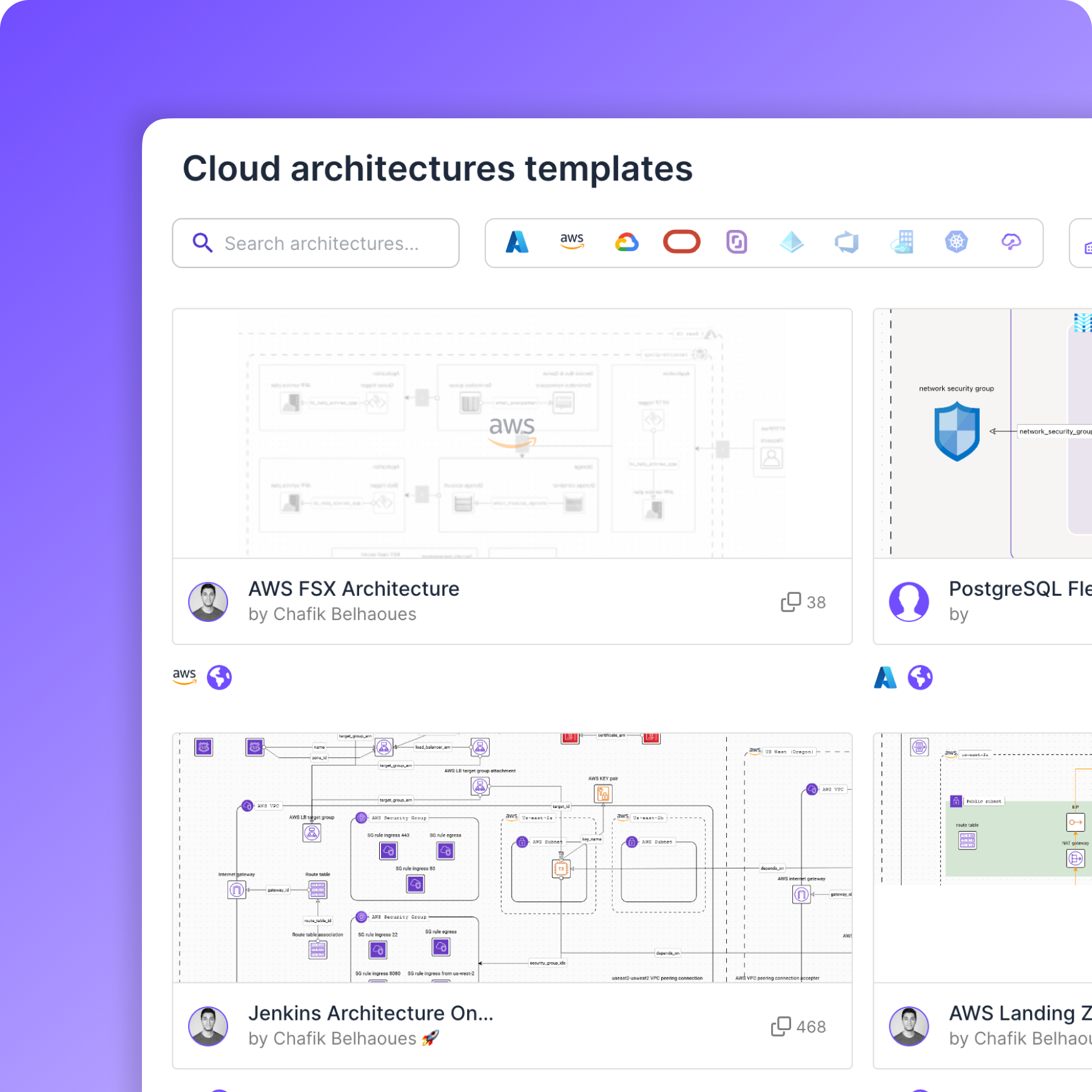Toggle the building-with-cloud provider filter
This screenshot has height=1092, width=1092.
click(x=902, y=242)
